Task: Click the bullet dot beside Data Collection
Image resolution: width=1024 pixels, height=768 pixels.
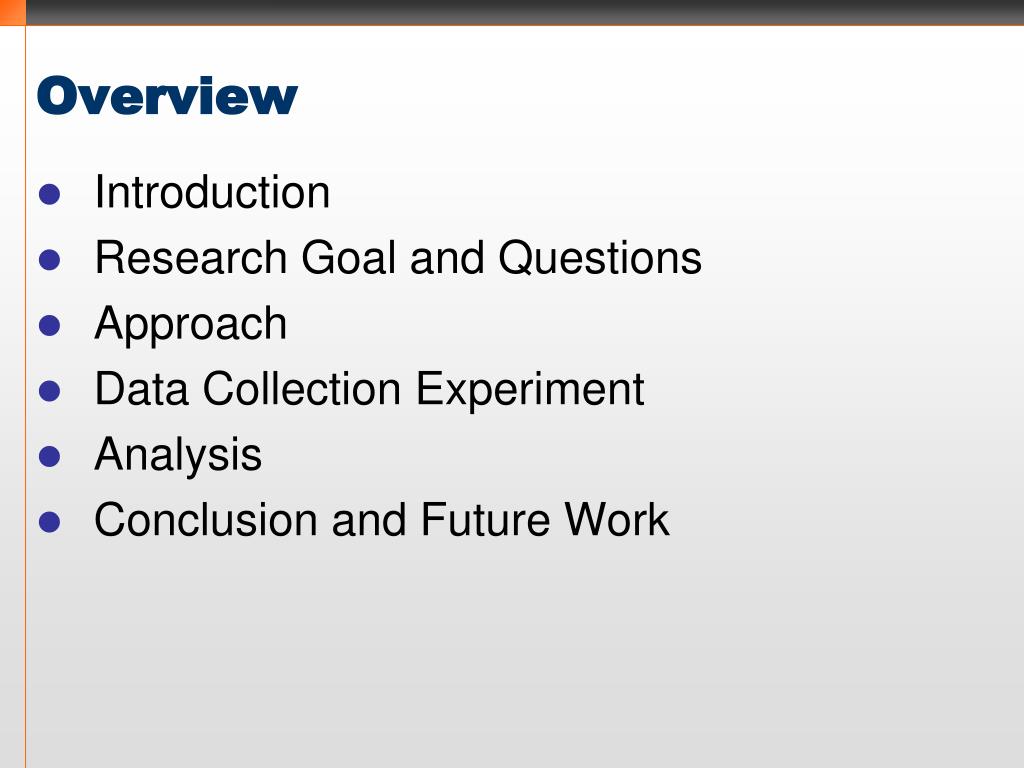Action: [50, 391]
